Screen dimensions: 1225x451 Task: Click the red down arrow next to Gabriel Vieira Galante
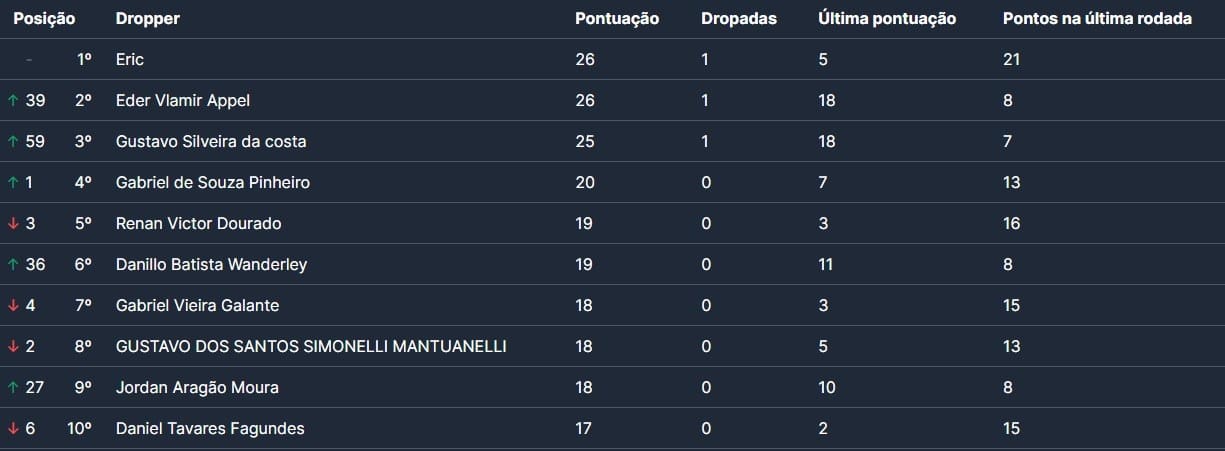pyautogui.click(x=13, y=305)
